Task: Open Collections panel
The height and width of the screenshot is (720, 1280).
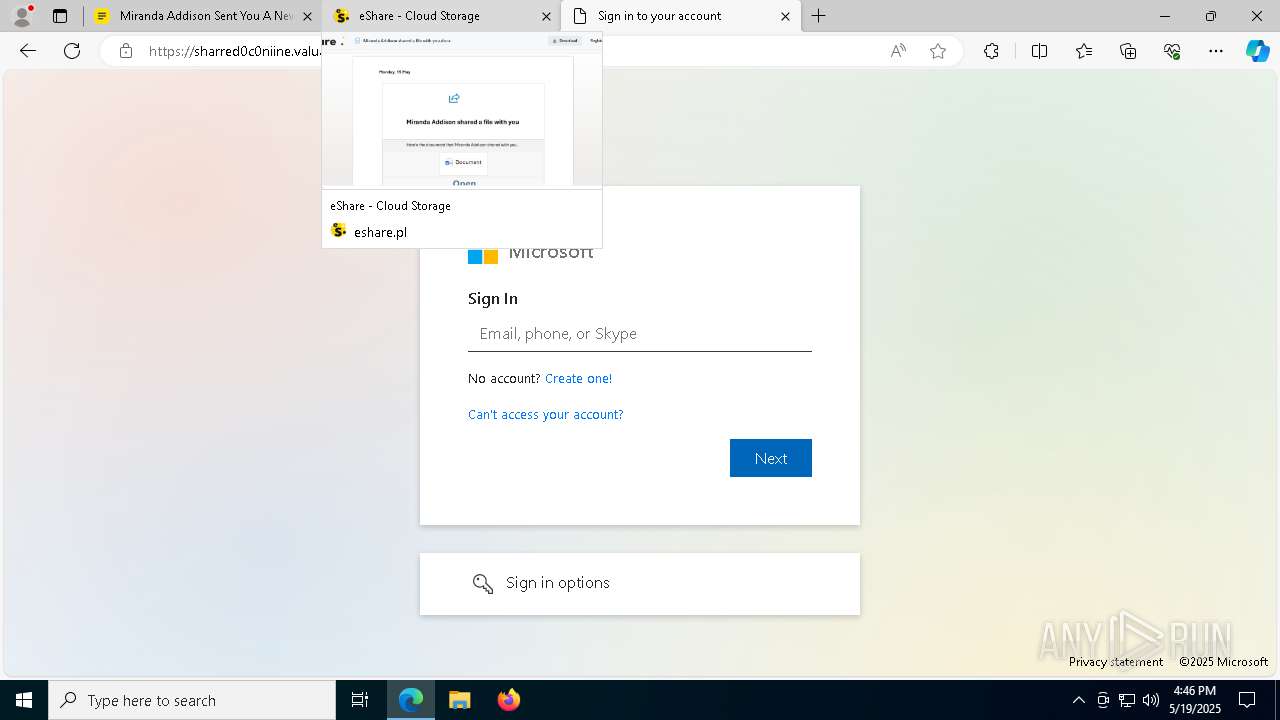Action: [1128, 51]
